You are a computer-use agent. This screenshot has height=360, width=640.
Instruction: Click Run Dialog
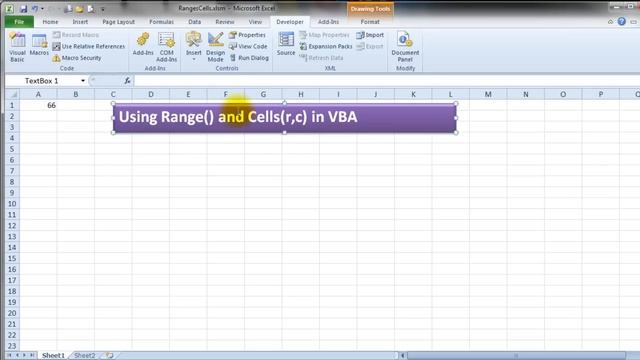click(249, 58)
